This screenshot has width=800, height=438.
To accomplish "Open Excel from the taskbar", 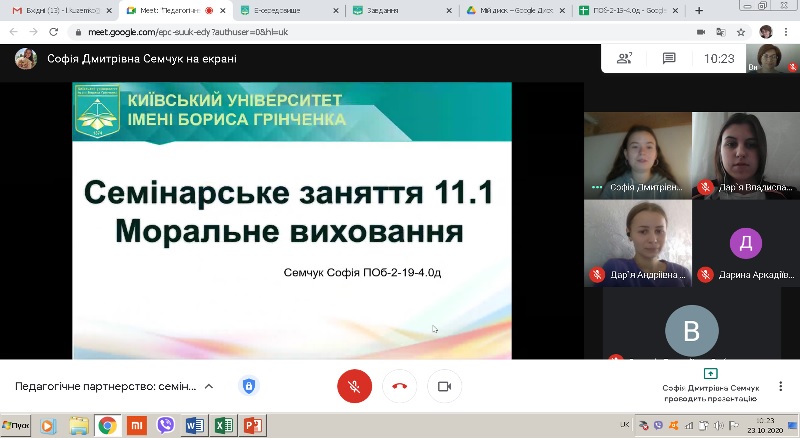I will (223, 425).
